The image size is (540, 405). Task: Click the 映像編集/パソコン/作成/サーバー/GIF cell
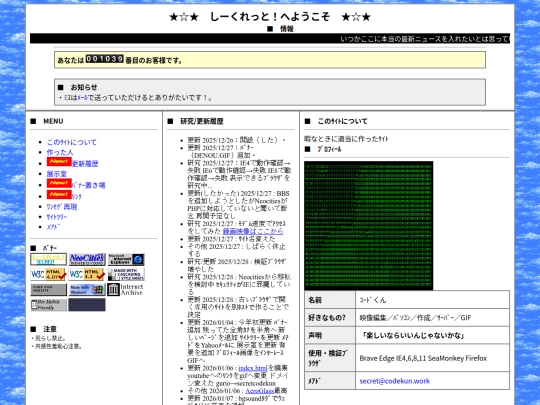coord(433,318)
